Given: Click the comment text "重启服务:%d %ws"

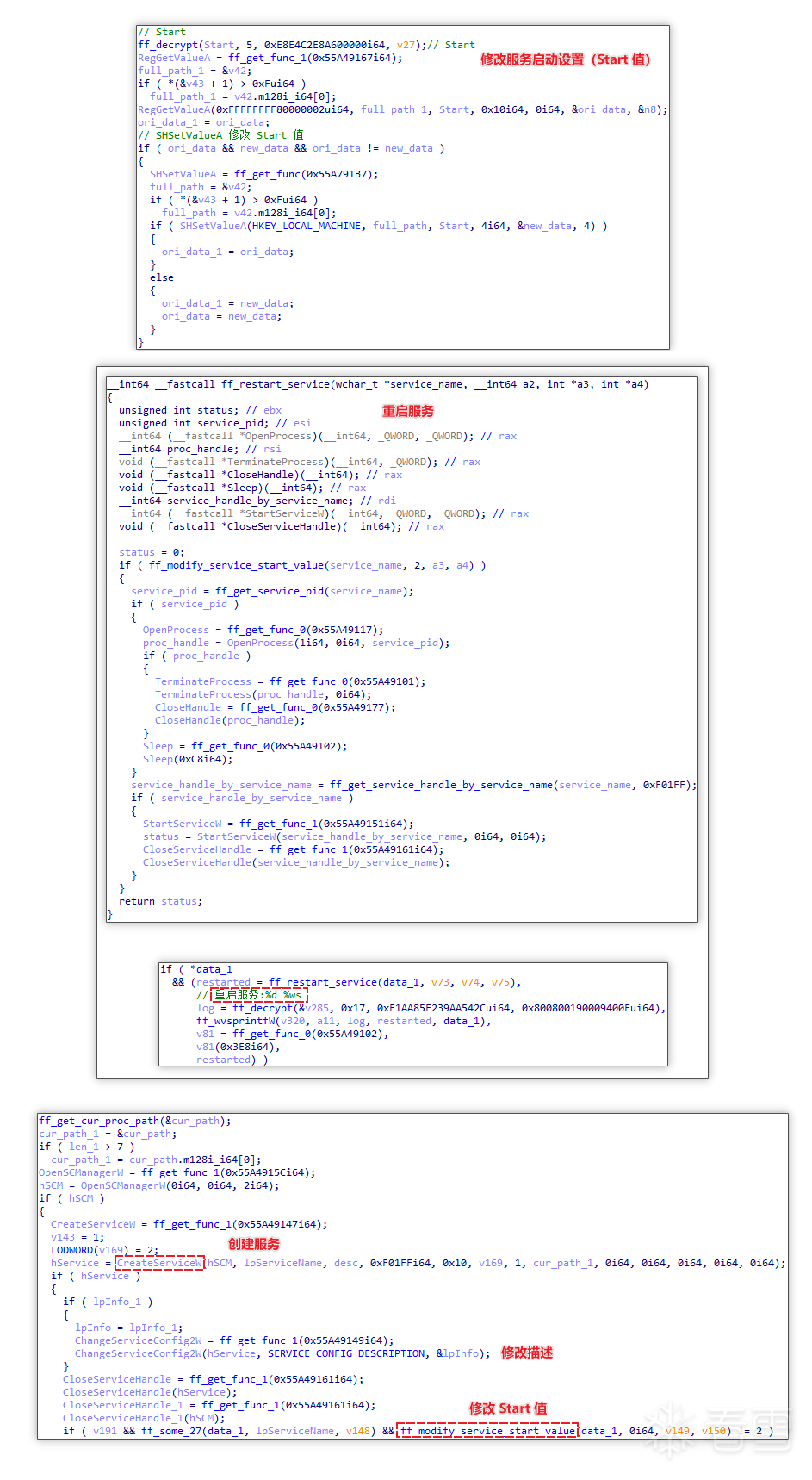Looking at the screenshot, I should pyautogui.click(x=257, y=995).
